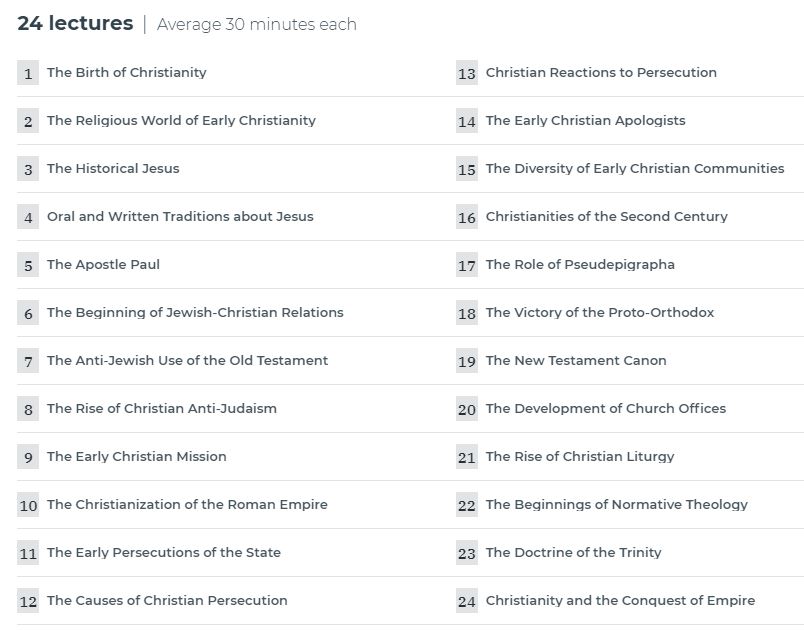
Task: Click the number 16 lecture badge
Action: point(467,217)
